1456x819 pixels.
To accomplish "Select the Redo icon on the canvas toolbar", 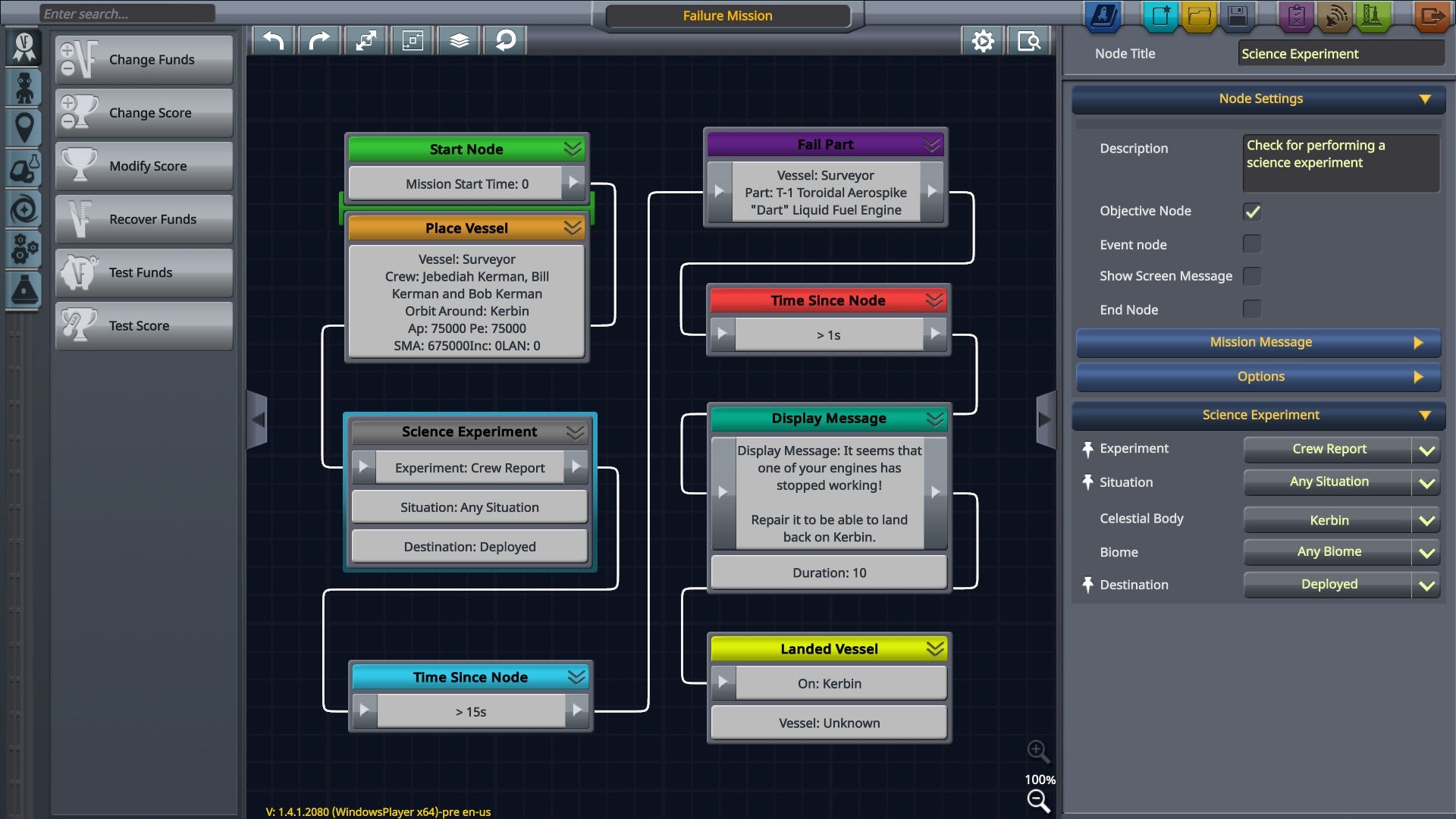I will [x=319, y=40].
